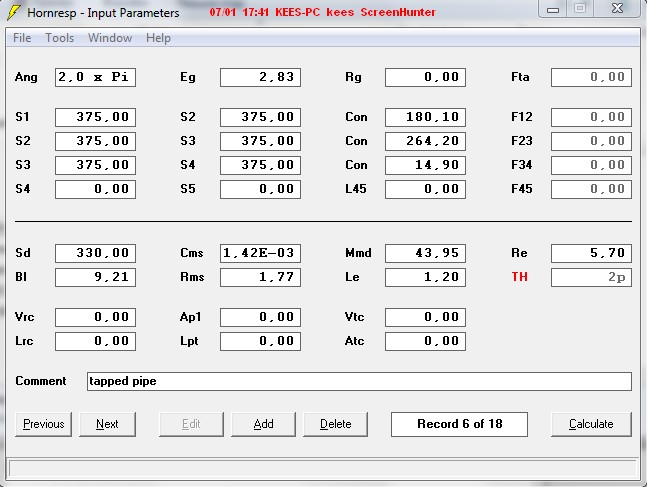The height and width of the screenshot is (487, 647).
Task: Click the S3 field in the F34 row
Action: click(95, 165)
